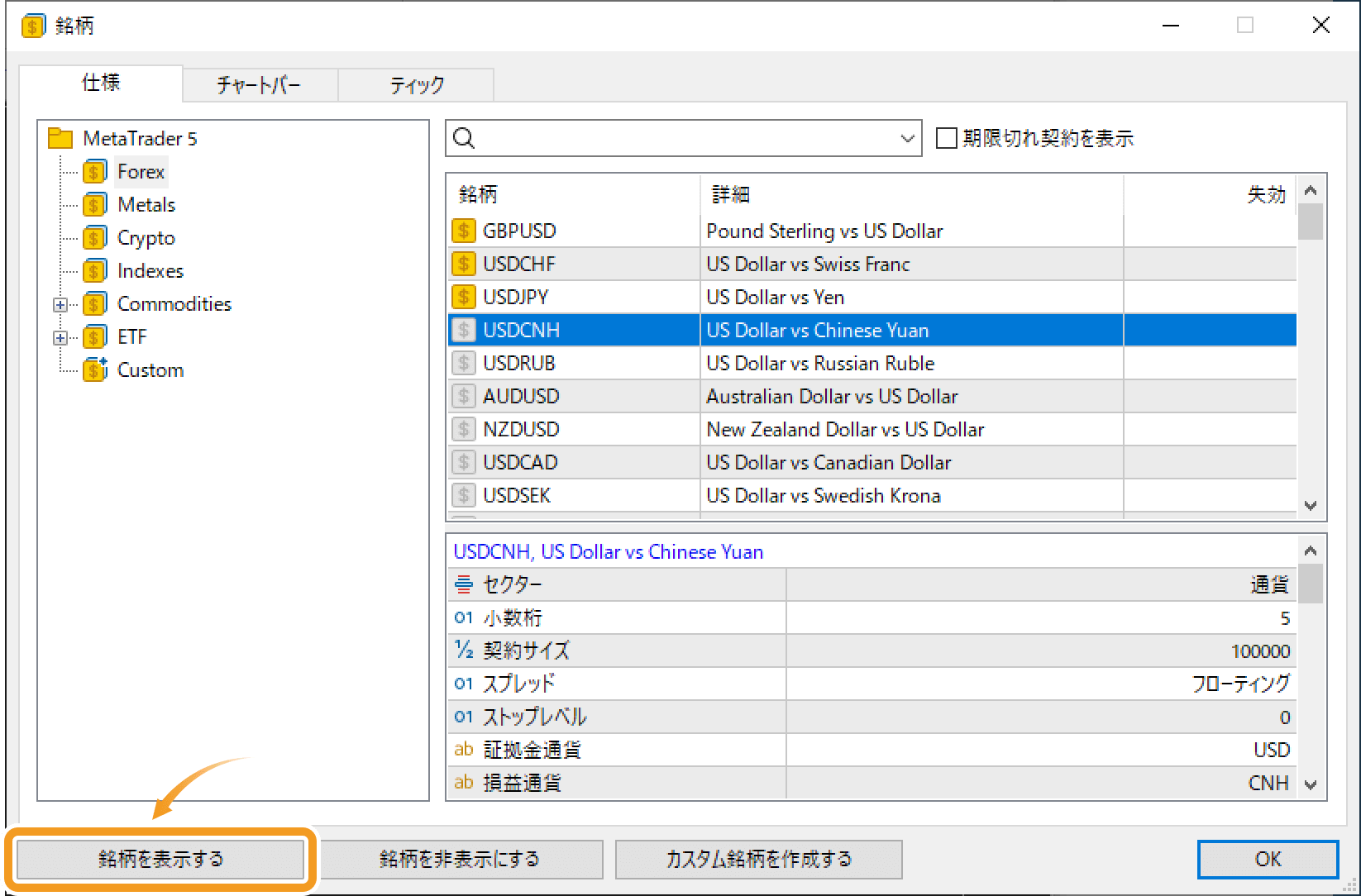Click details panel scrollbar down arrow
This screenshot has width=1361, height=896.
click(1311, 784)
